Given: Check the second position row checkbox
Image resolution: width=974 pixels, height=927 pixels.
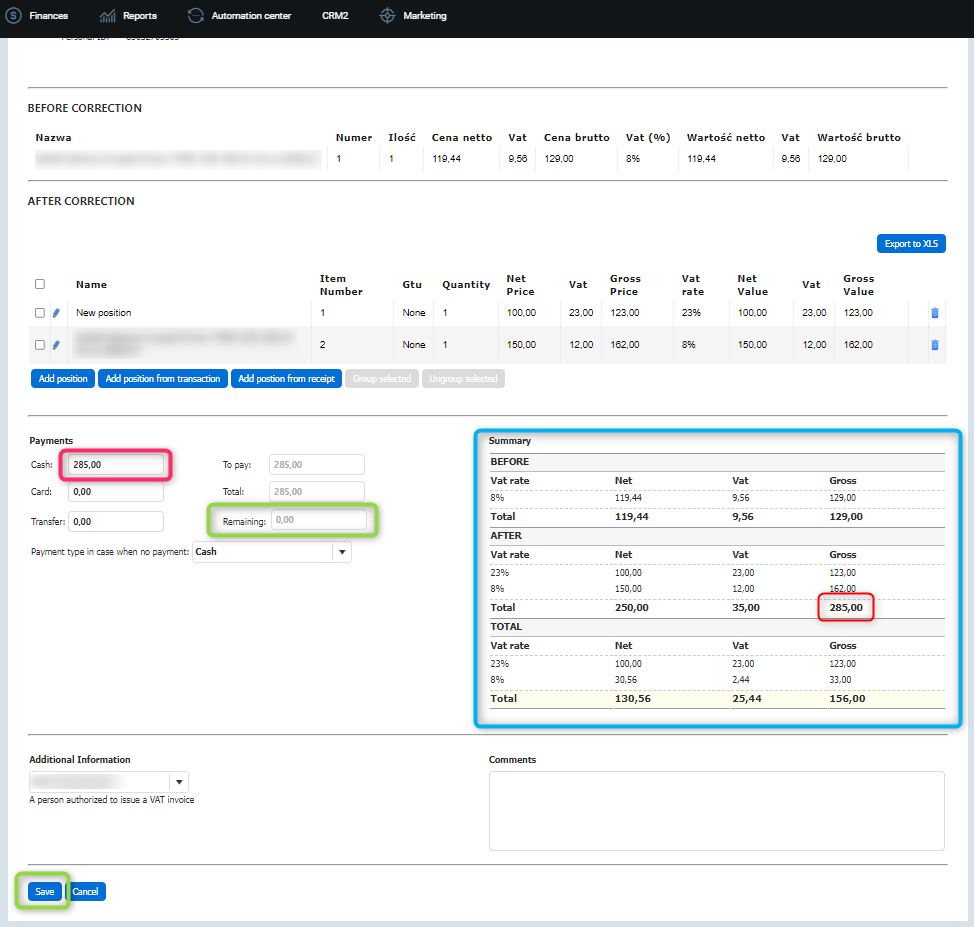Looking at the screenshot, I should (x=40, y=345).
